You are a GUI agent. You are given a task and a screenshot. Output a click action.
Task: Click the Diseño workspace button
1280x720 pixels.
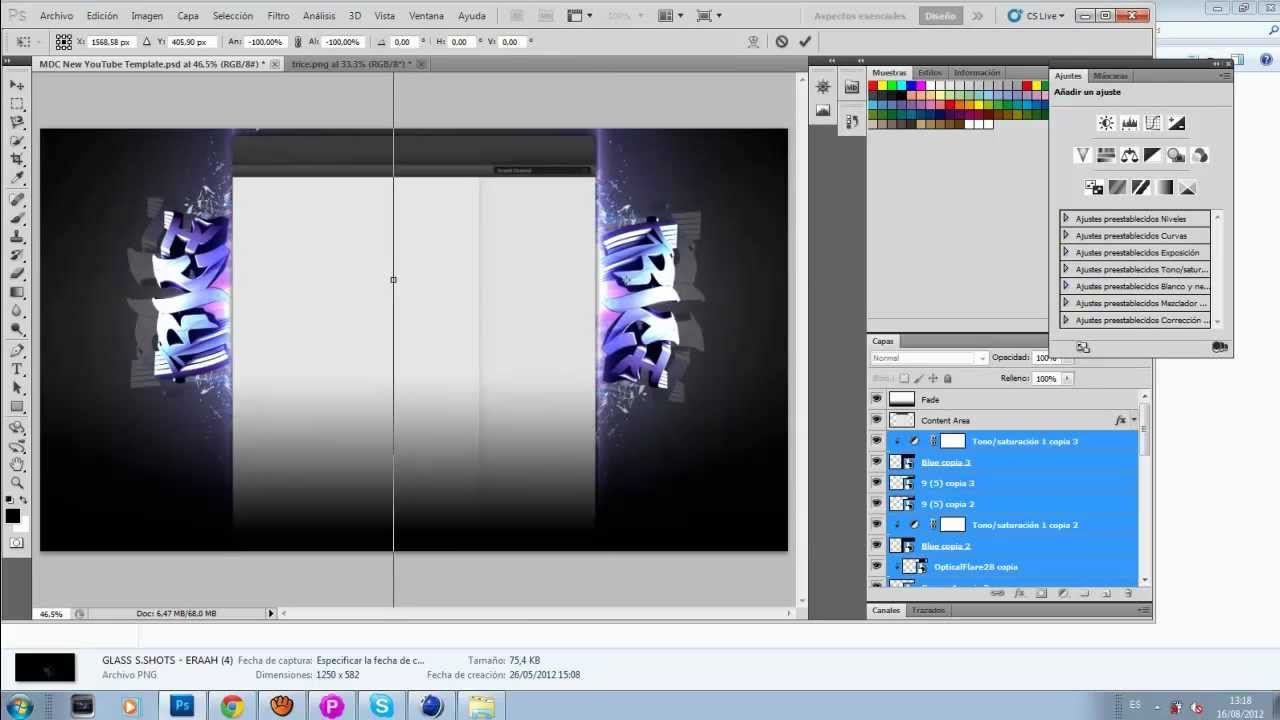[940, 16]
